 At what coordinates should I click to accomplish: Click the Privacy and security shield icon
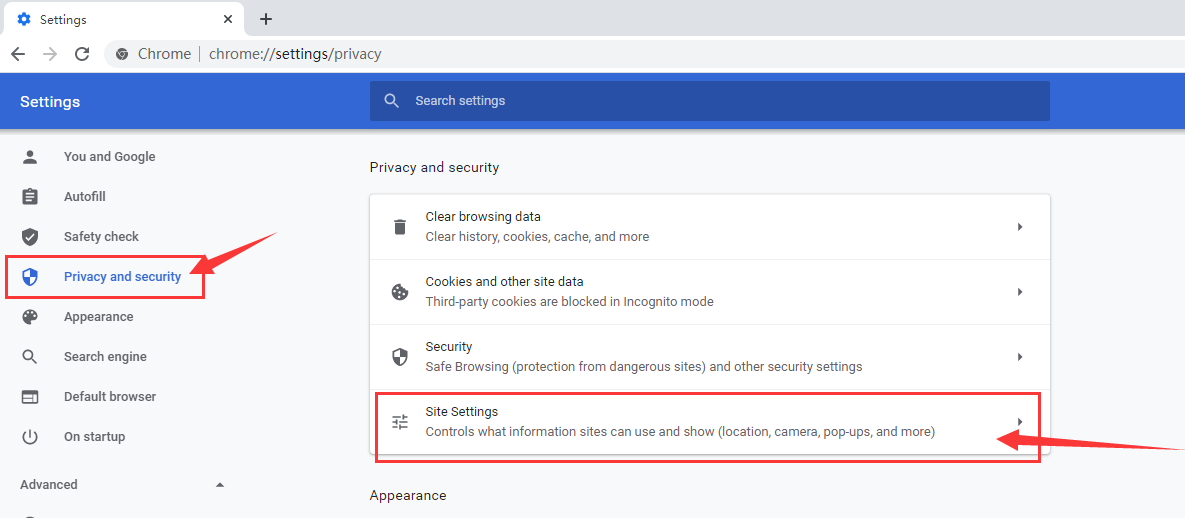point(29,277)
